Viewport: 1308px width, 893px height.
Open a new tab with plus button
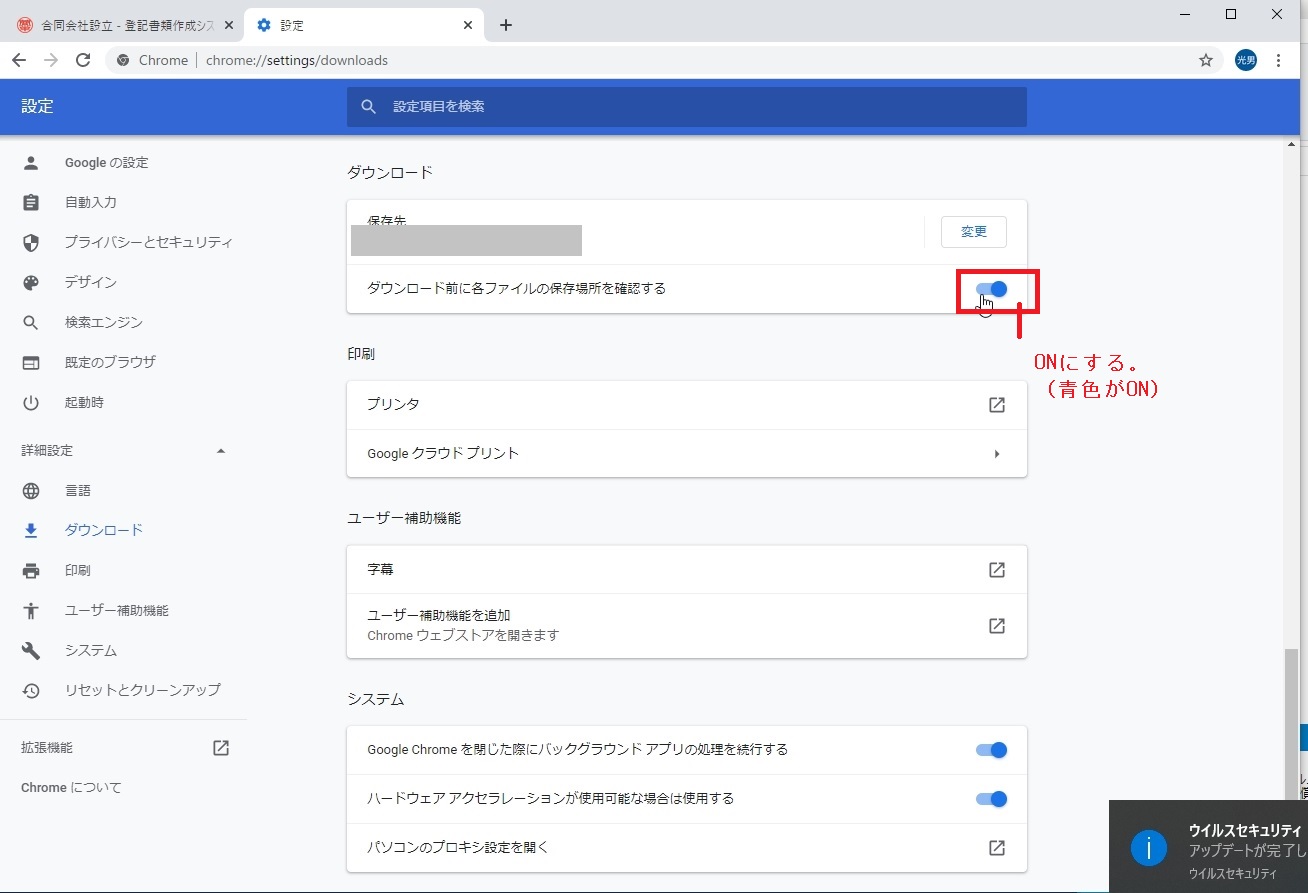(506, 25)
